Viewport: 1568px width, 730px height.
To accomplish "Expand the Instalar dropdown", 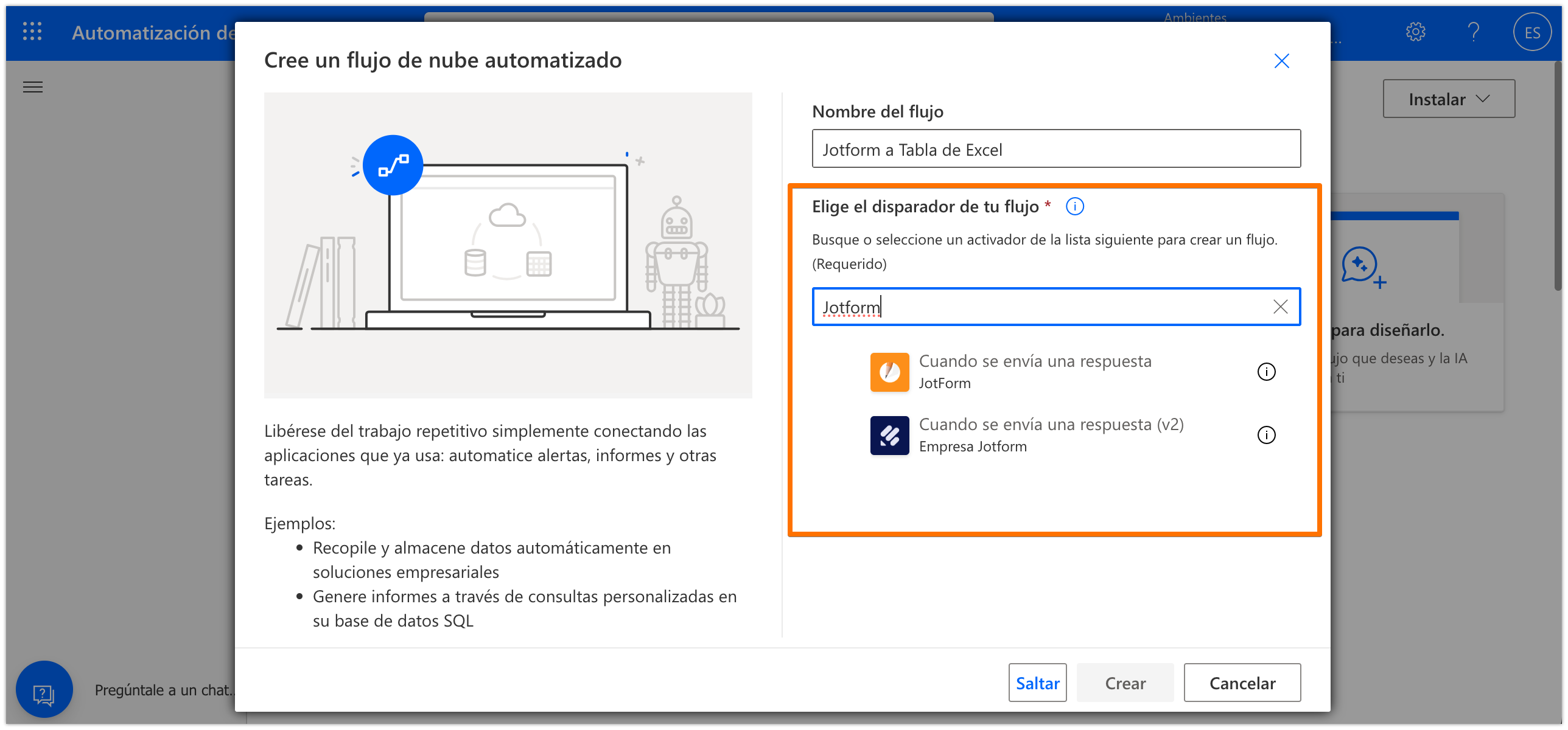I will click(x=1449, y=99).
